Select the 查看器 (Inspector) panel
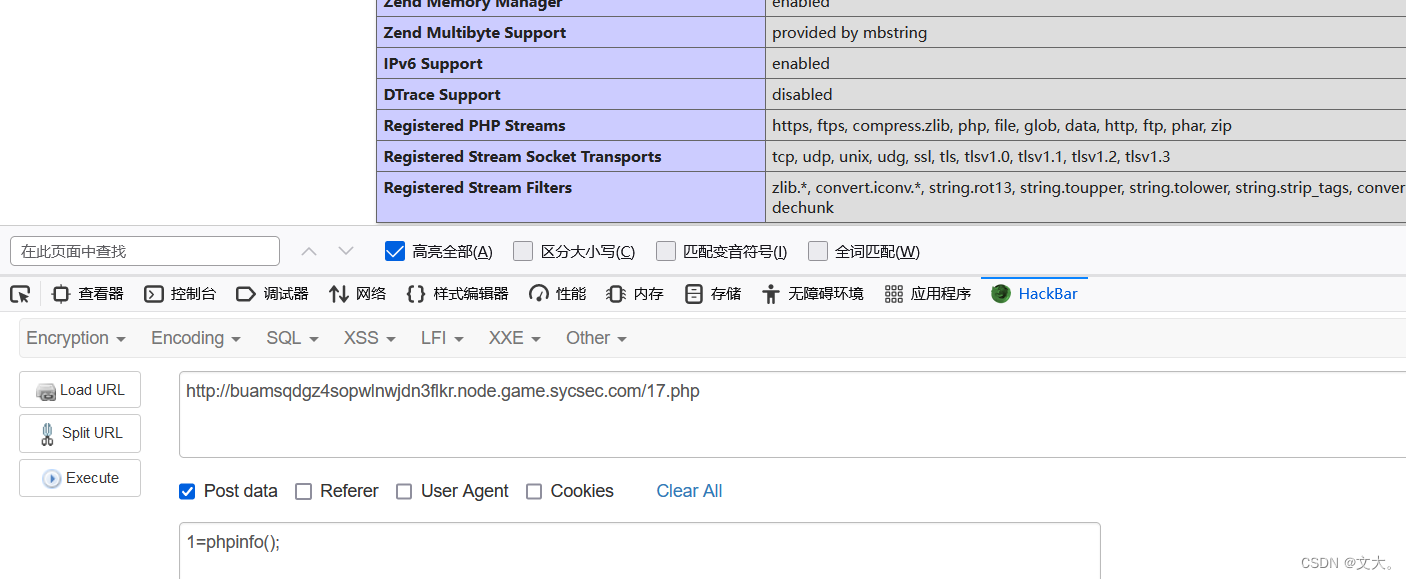 (x=89, y=293)
